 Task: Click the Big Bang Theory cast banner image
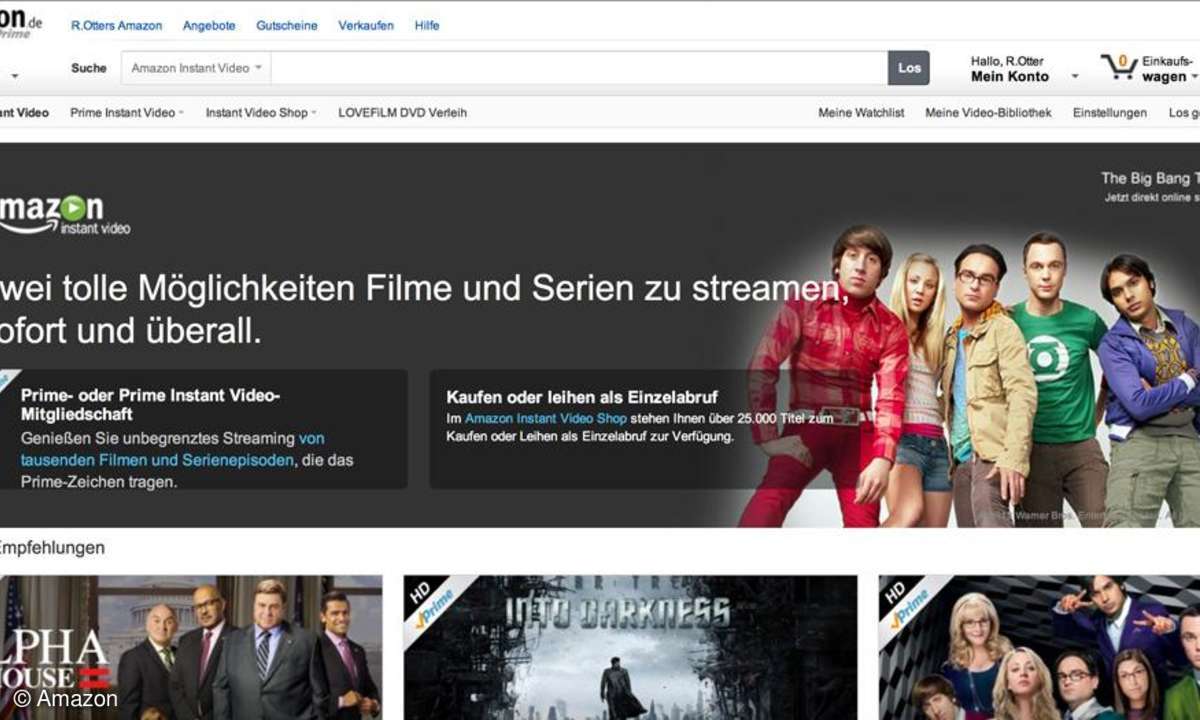point(970,375)
